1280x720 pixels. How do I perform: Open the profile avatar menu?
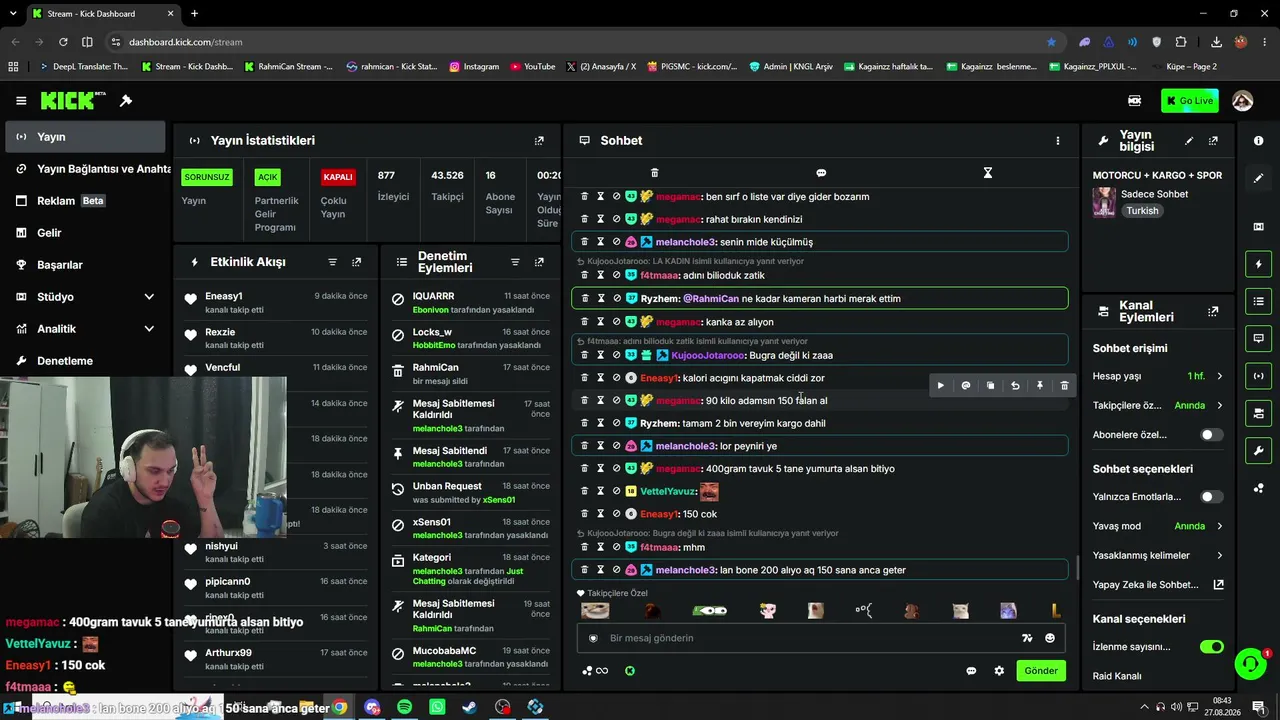coord(1243,101)
